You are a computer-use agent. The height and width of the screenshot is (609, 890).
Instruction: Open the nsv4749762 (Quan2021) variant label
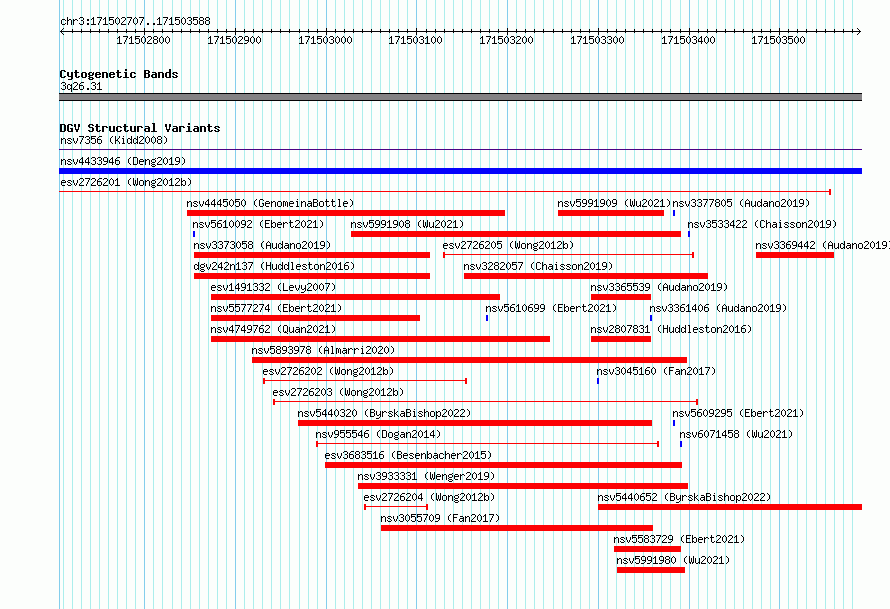tap(273, 329)
